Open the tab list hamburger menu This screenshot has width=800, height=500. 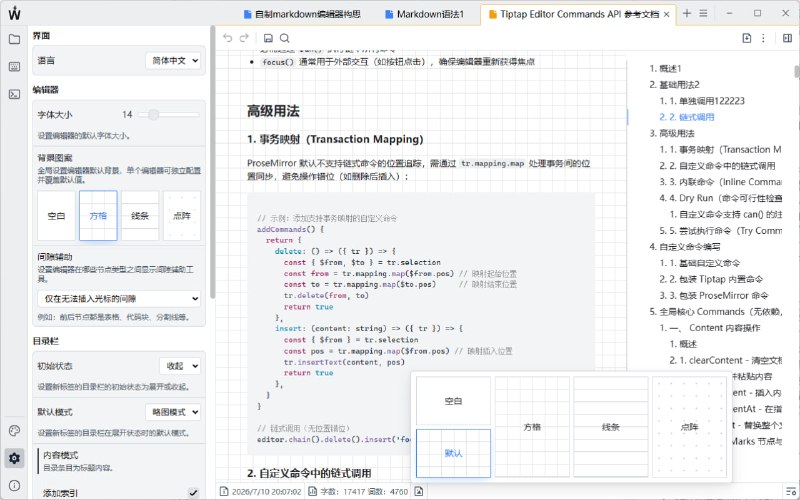tap(704, 14)
